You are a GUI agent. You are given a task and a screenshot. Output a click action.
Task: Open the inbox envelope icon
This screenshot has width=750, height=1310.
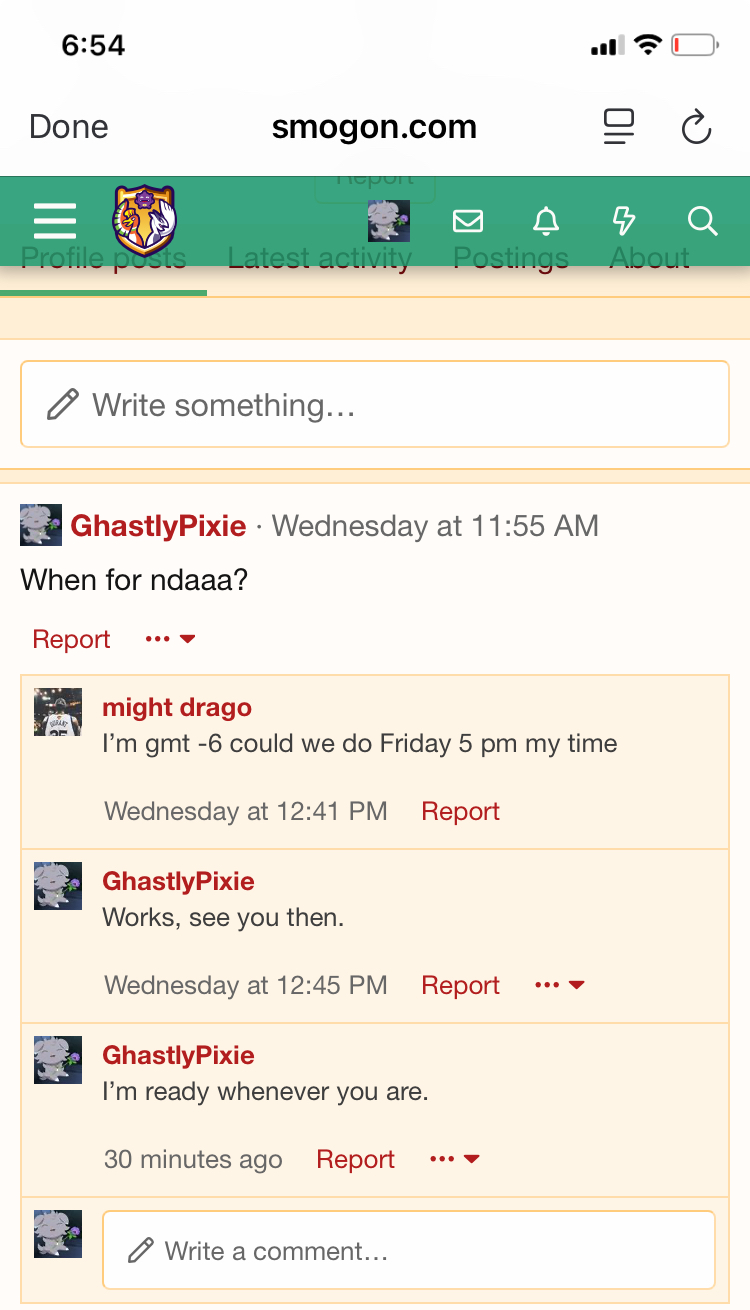click(x=468, y=221)
